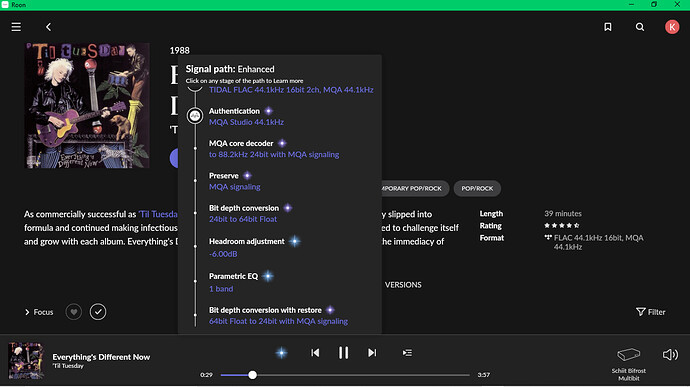The width and height of the screenshot is (690, 387).
Task: Click the star beside Bit depth conversion
Action: click(x=288, y=208)
